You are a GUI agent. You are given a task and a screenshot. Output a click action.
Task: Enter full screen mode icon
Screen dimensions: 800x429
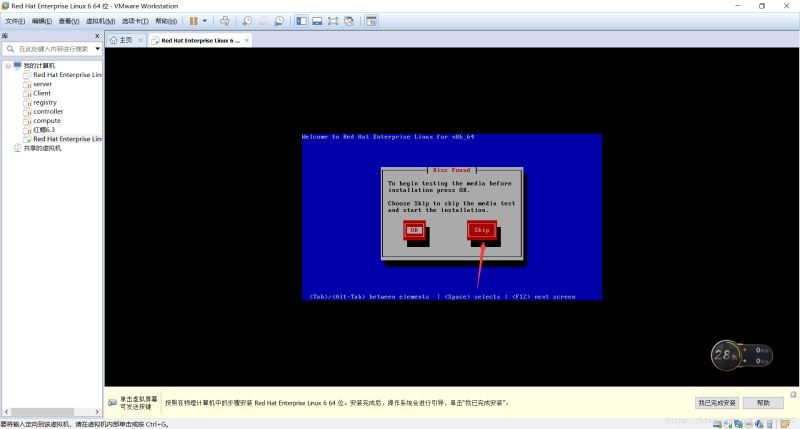tap(333, 21)
